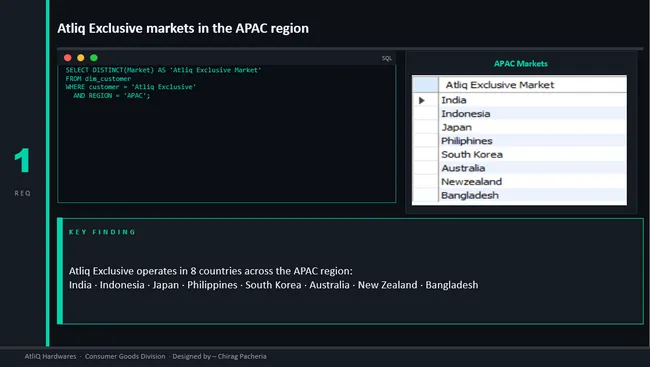Screen dimensions: 650x367
Task: Select the Bangladesh row in results table
Action: [519, 195]
